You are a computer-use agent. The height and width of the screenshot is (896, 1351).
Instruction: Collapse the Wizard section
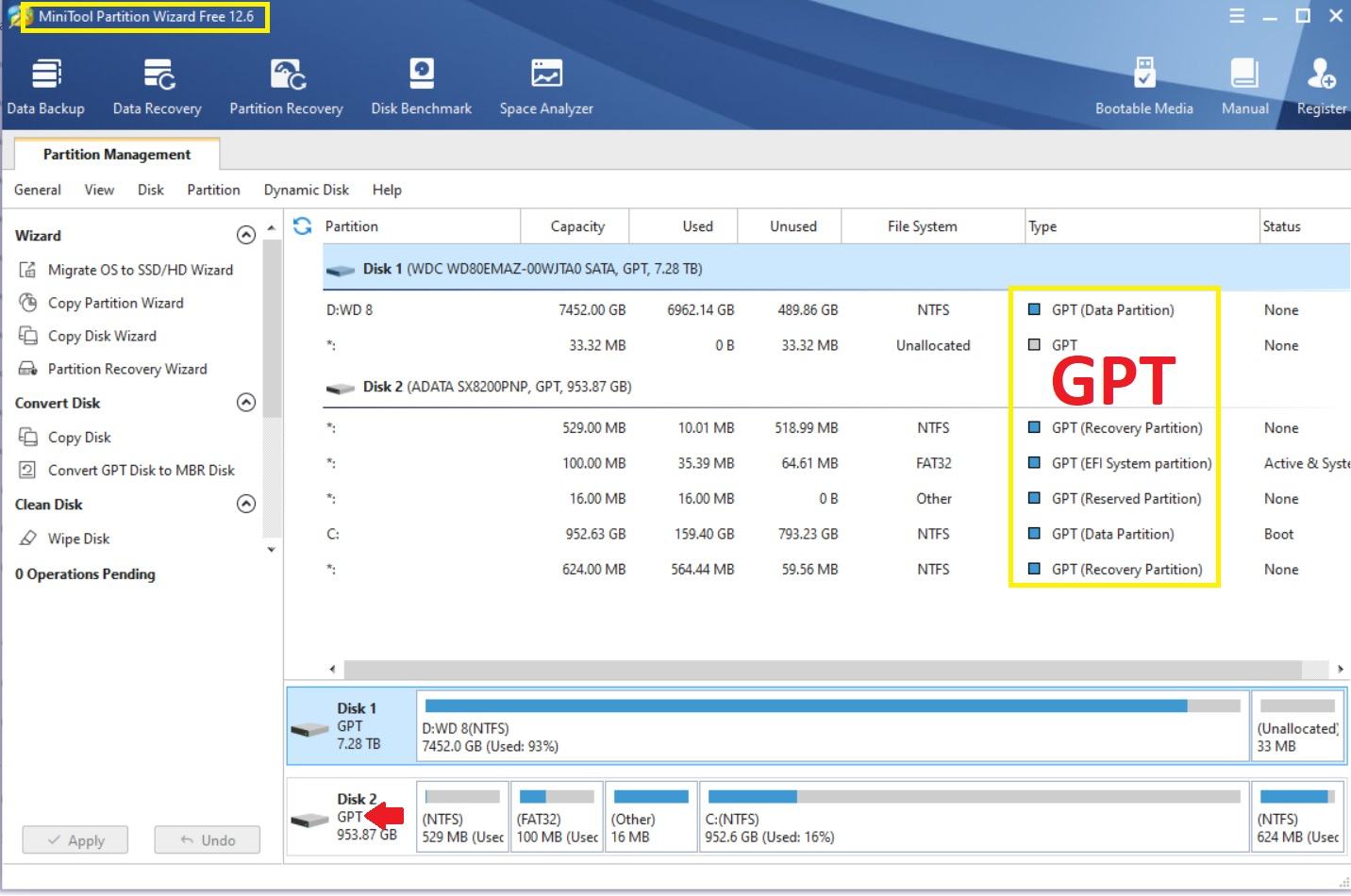click(x=245, y=235)
